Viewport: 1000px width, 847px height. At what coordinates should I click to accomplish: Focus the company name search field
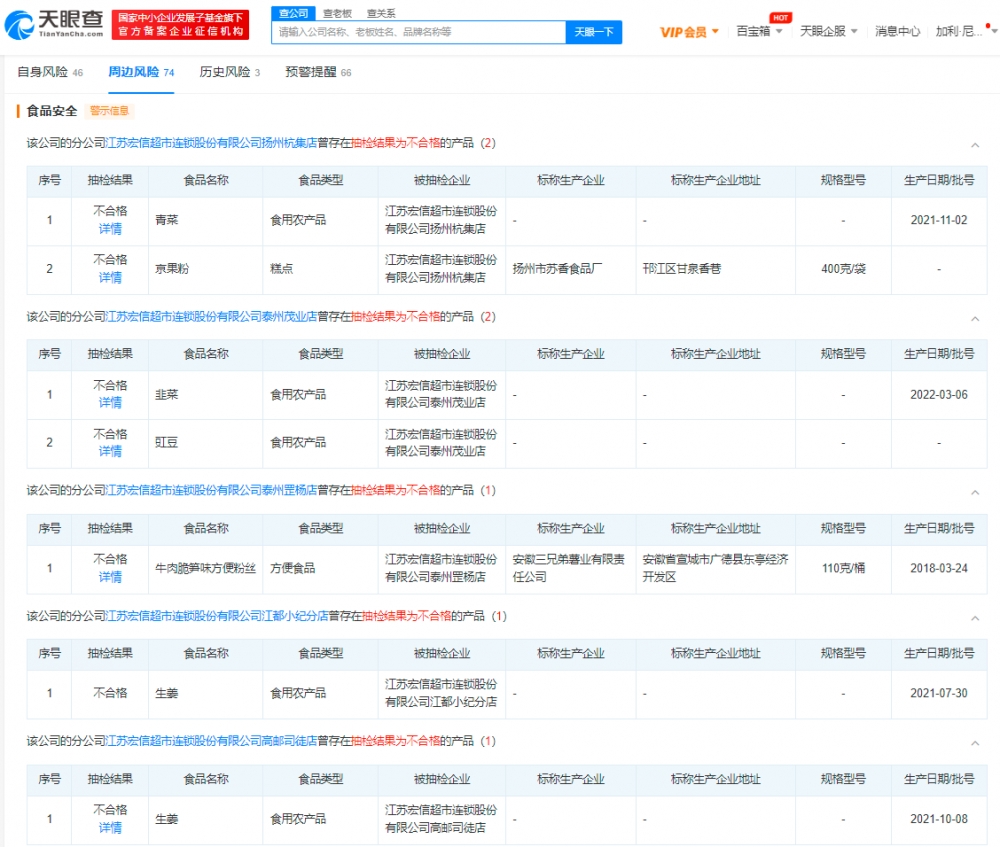[x=418, y=32]
